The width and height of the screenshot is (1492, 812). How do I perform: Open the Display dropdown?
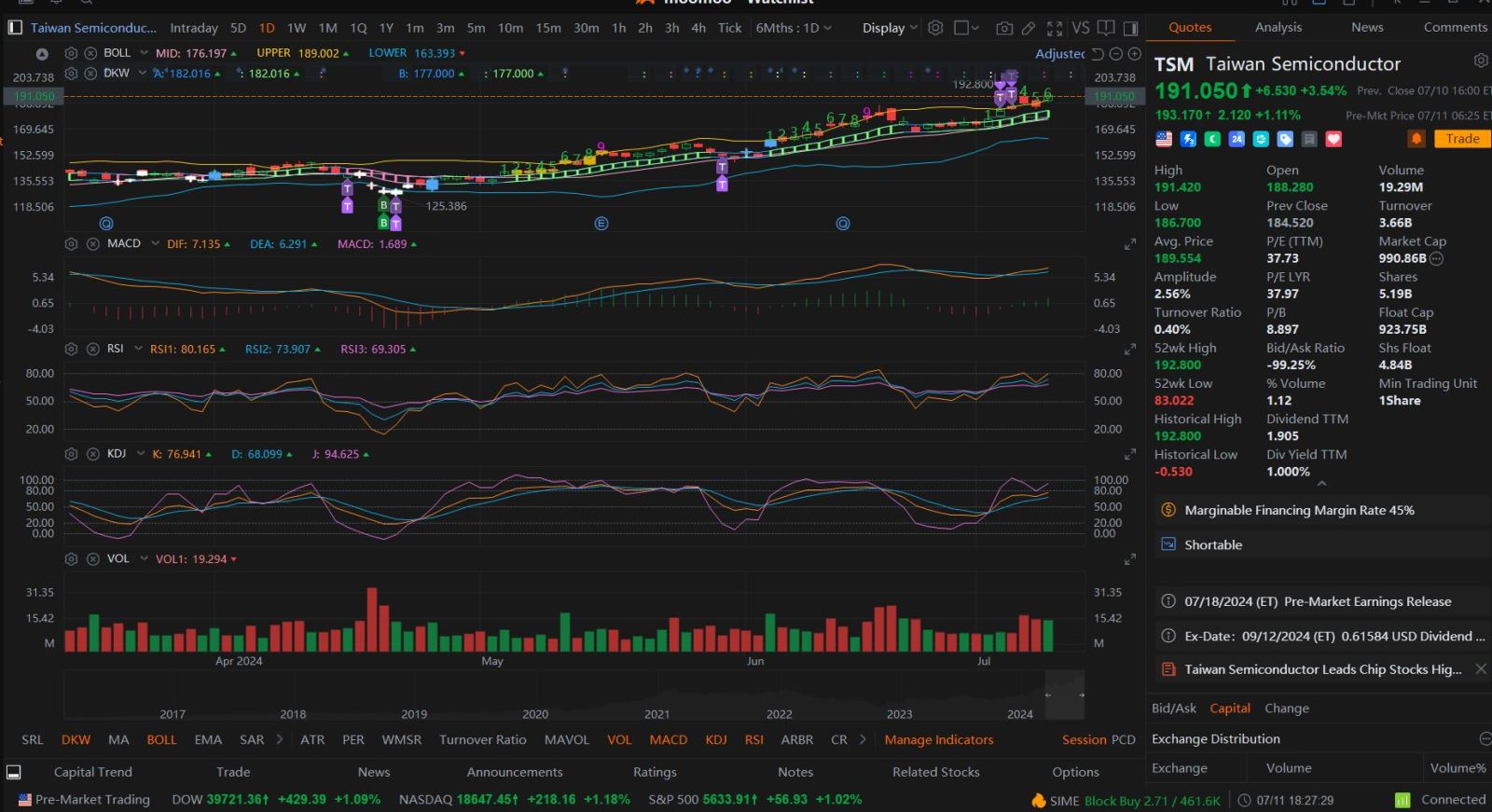(890, 28)
